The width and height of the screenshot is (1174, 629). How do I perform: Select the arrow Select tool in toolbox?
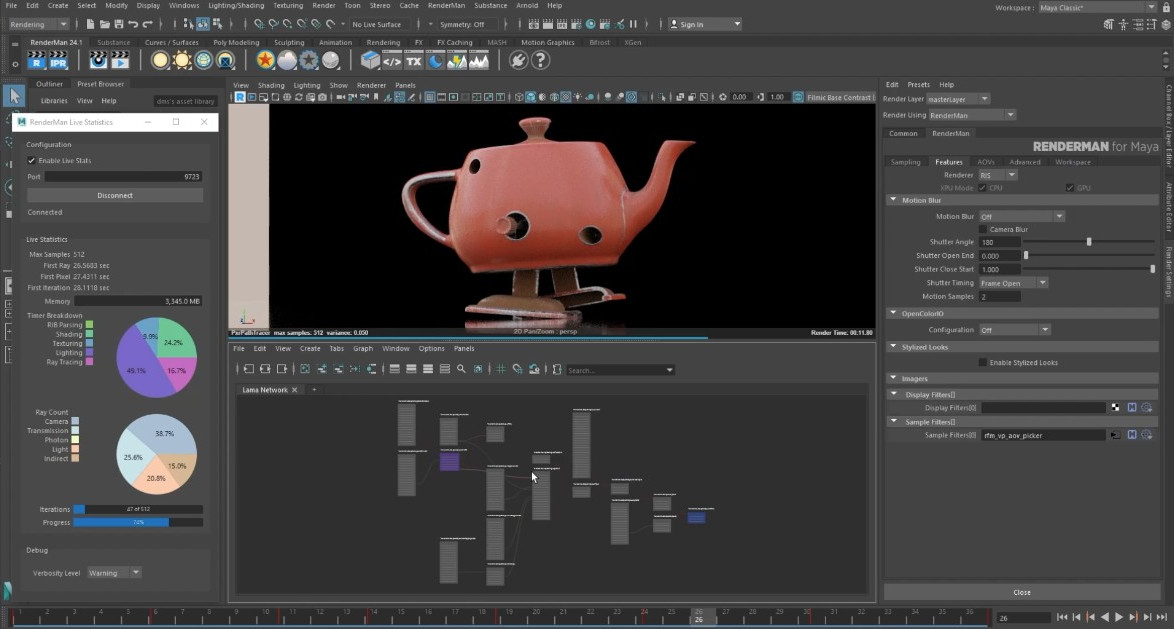click(x=14, y=95)
